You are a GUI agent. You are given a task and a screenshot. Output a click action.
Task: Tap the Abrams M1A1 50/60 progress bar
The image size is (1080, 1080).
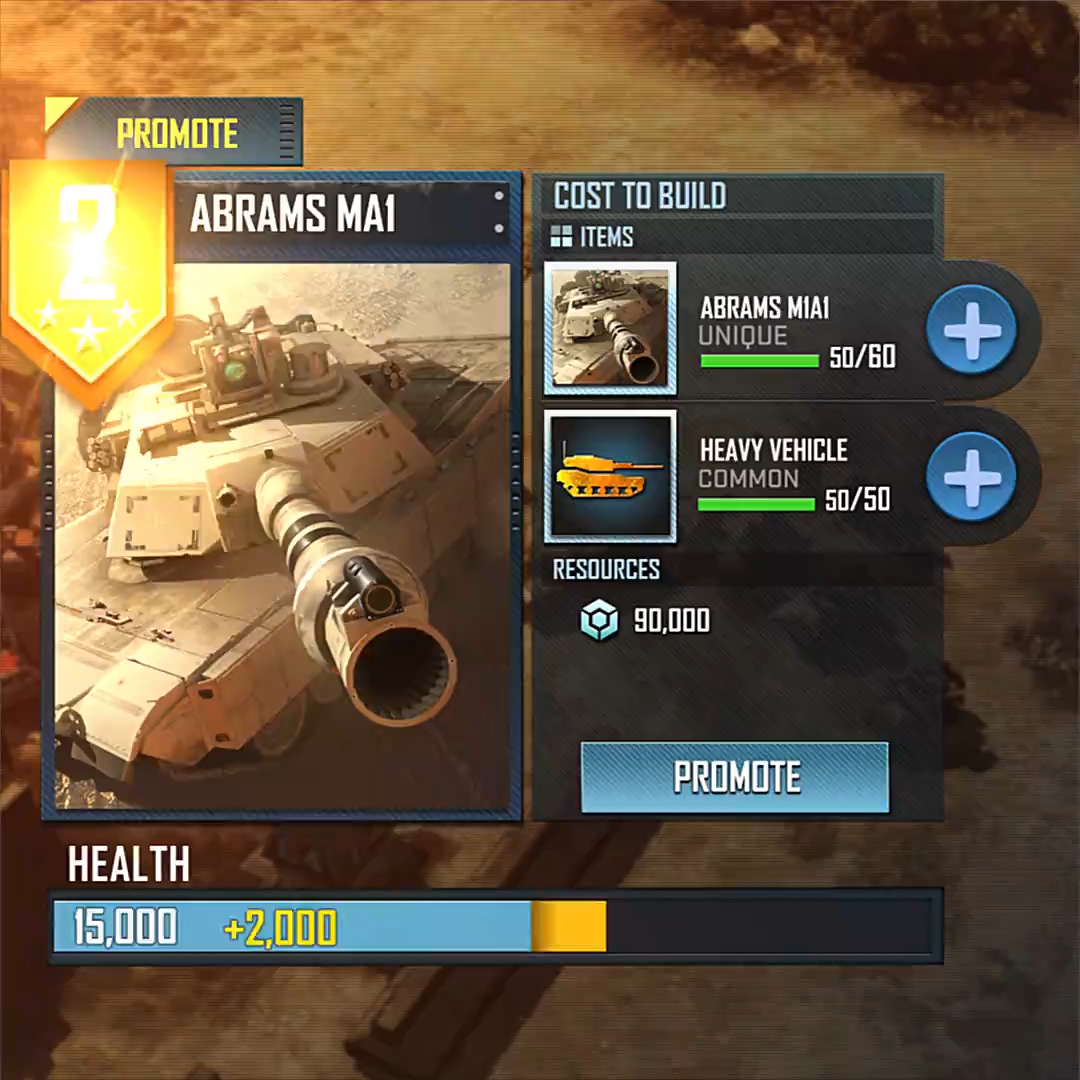point(759,361)
